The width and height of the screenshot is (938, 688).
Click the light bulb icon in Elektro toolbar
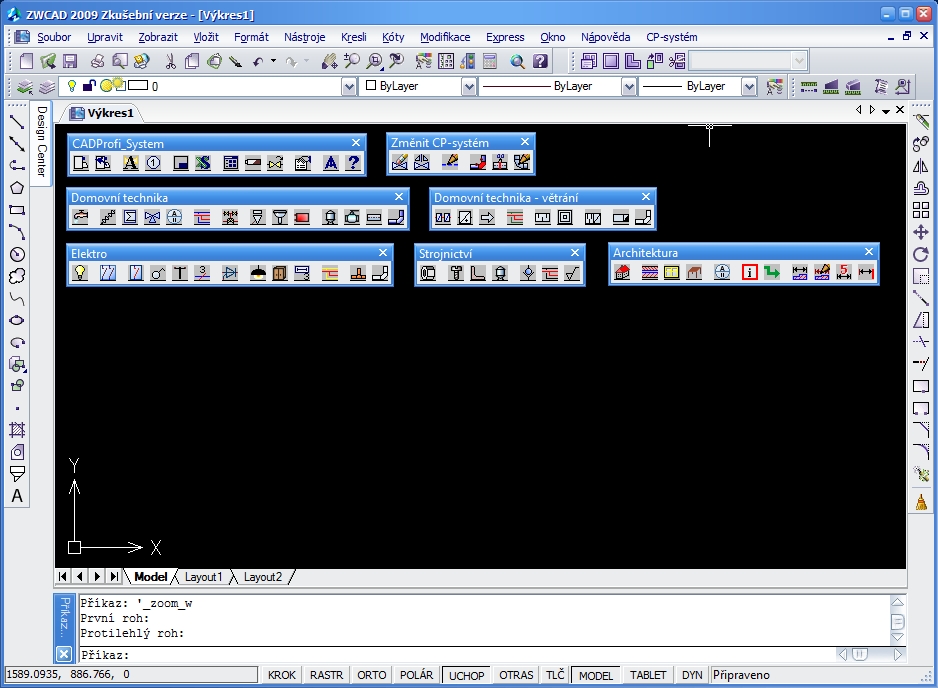pyautogui.click(x=80, y=273)
